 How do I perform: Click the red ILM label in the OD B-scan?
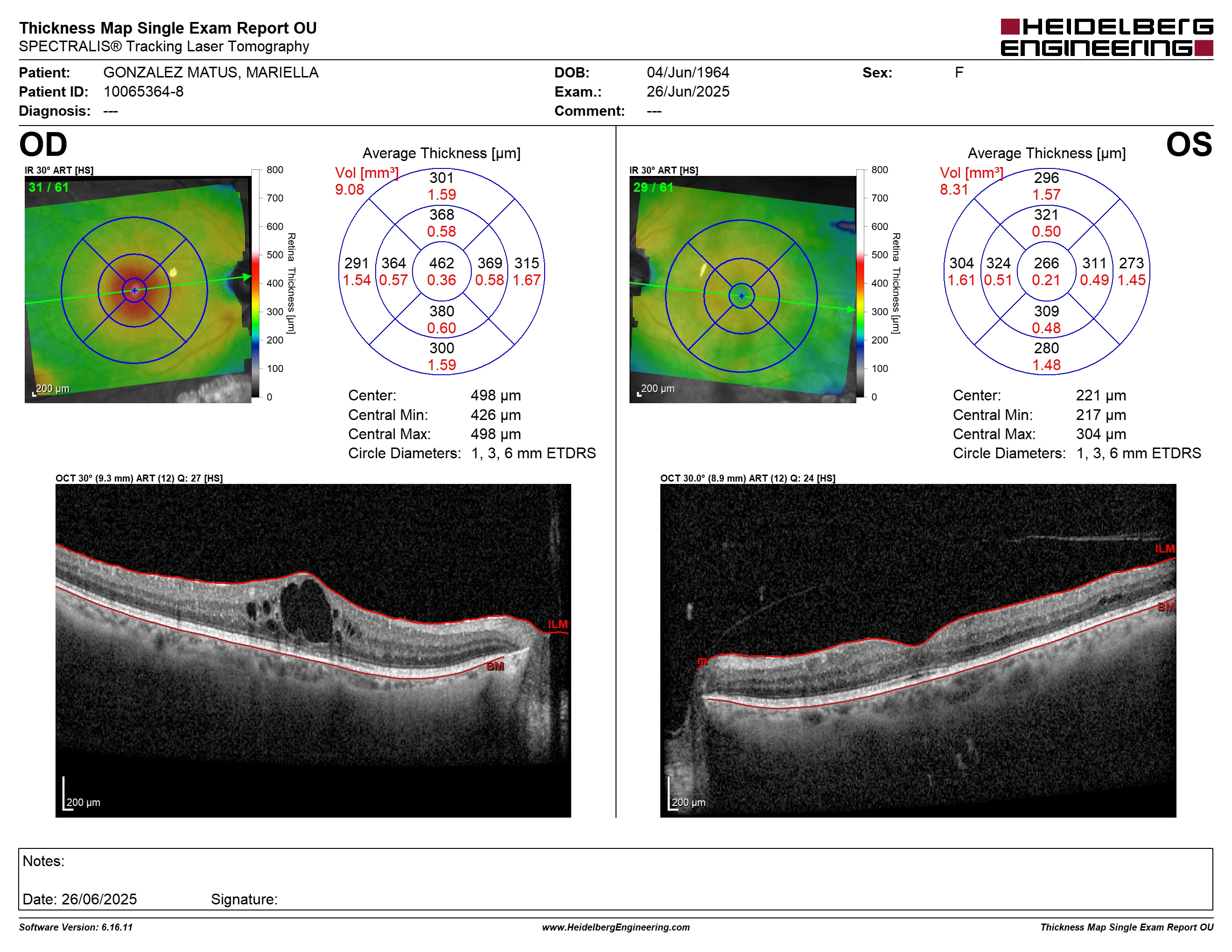tap(557, 624)
